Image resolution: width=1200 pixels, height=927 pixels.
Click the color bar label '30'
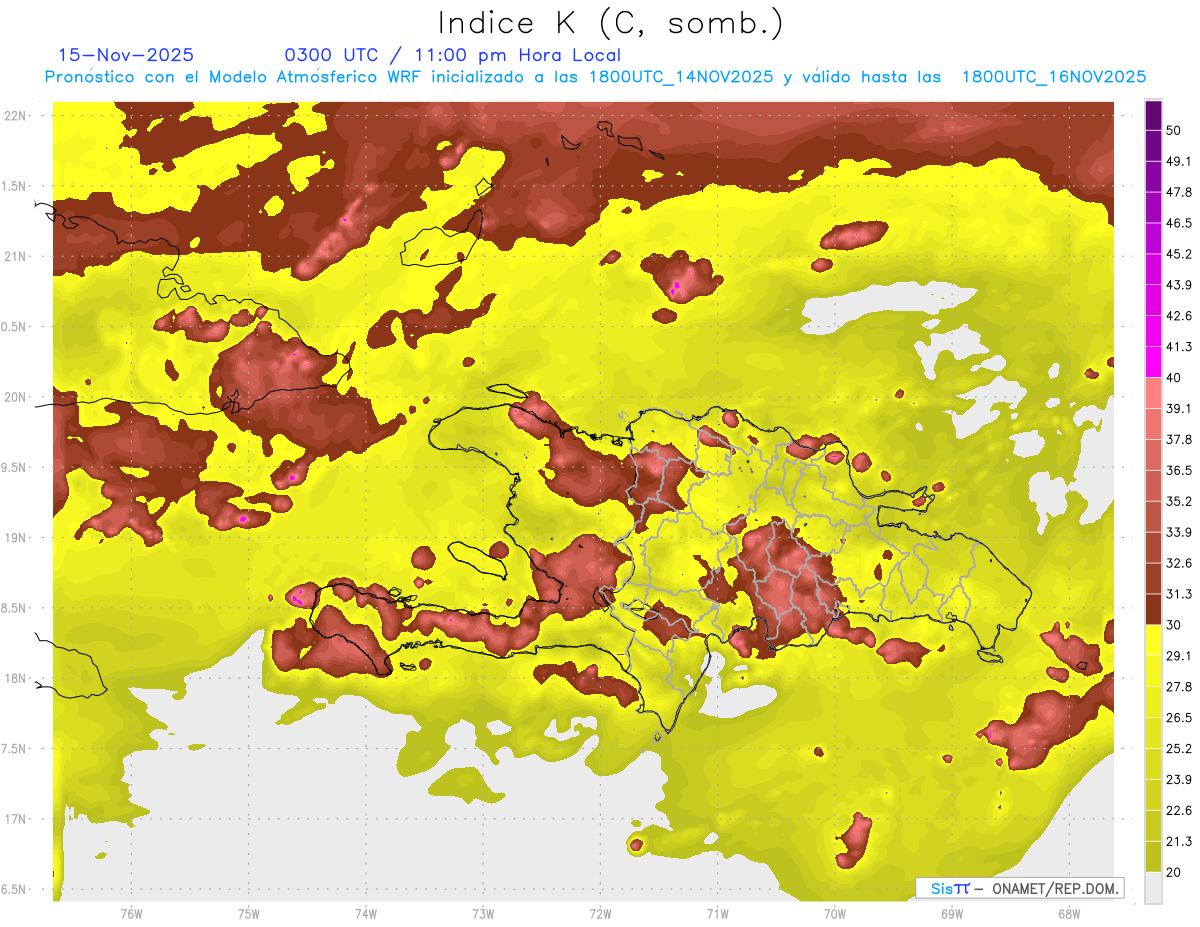click(1174, 625)
